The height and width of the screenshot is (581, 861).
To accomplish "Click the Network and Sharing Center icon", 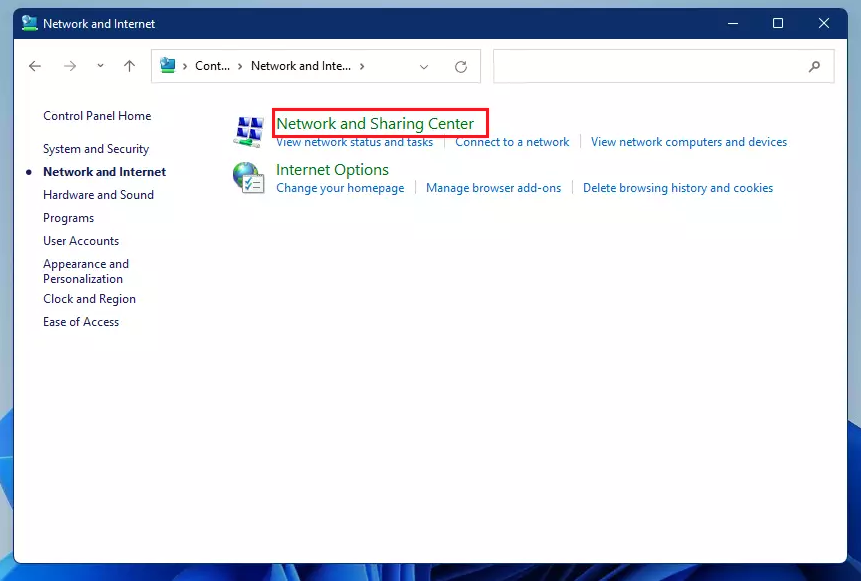I will 248,131.
